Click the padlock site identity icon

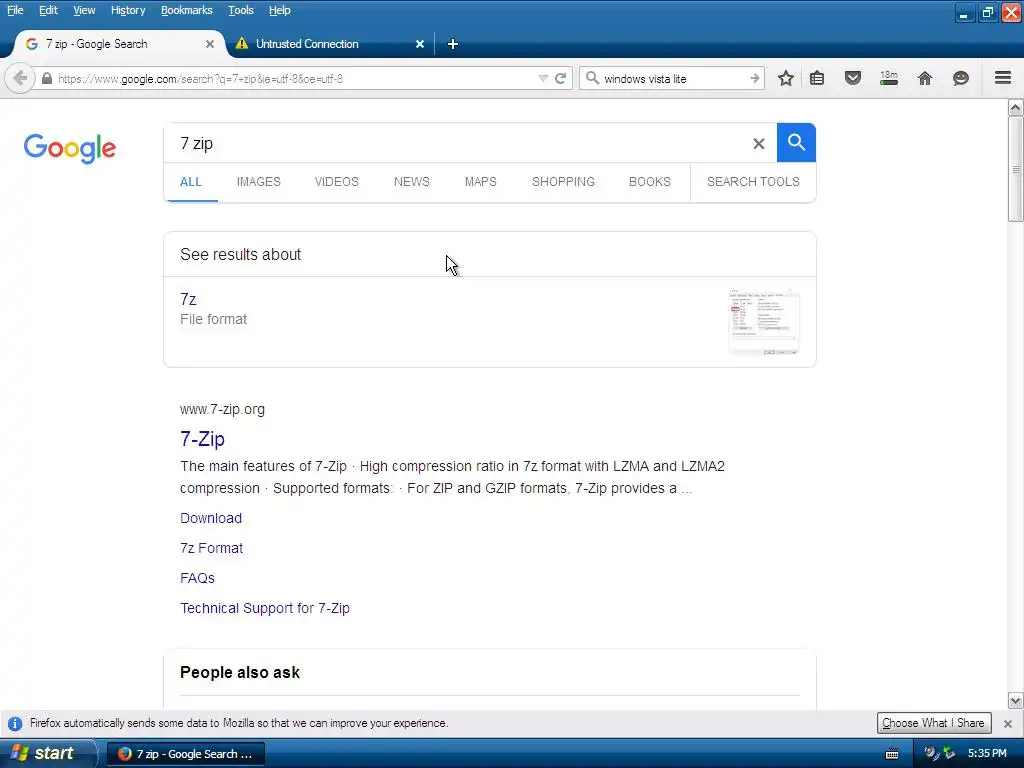coord(46,78)
